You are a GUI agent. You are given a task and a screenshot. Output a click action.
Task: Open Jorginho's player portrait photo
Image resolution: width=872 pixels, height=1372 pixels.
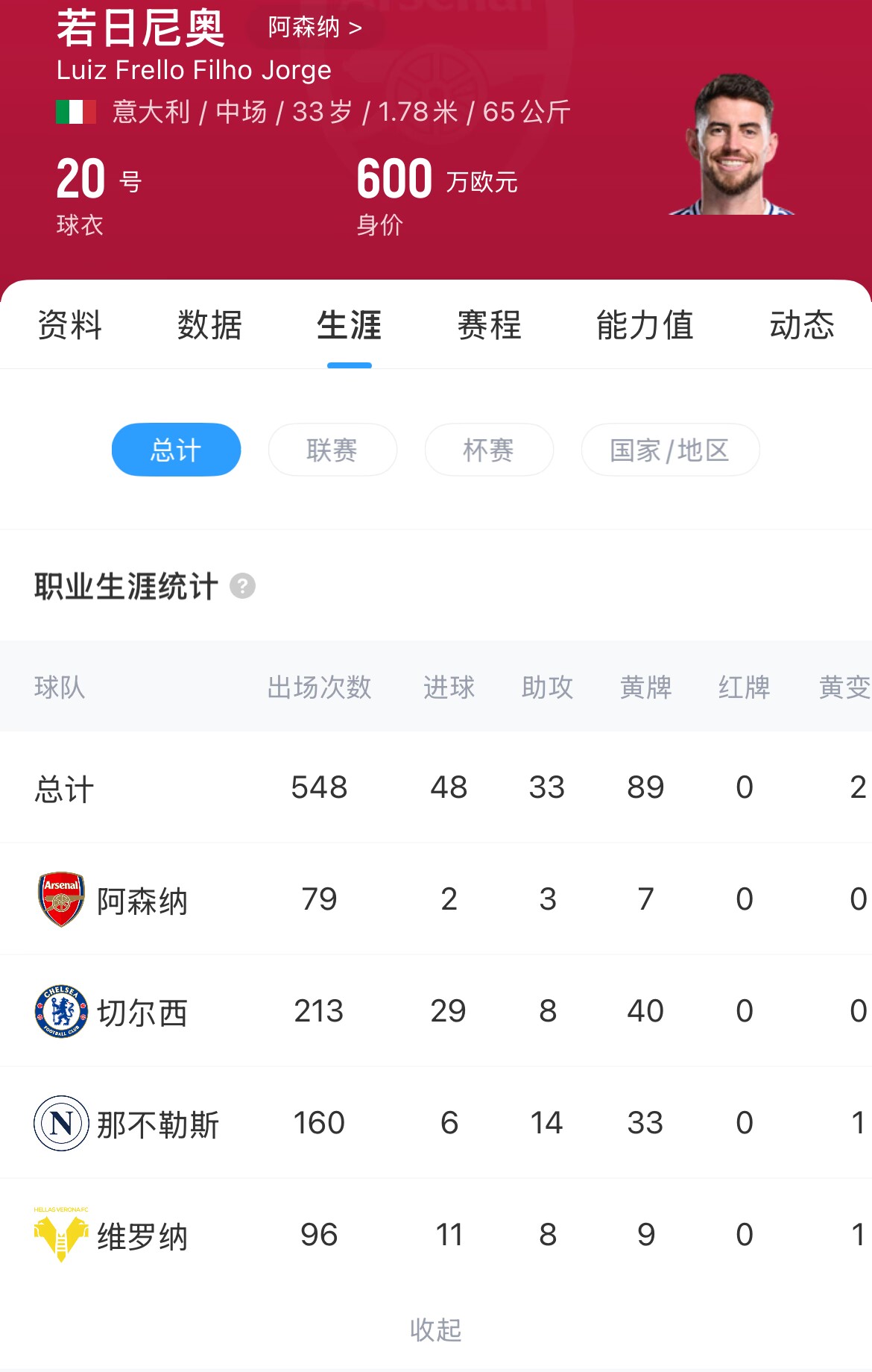click(733, 145)
